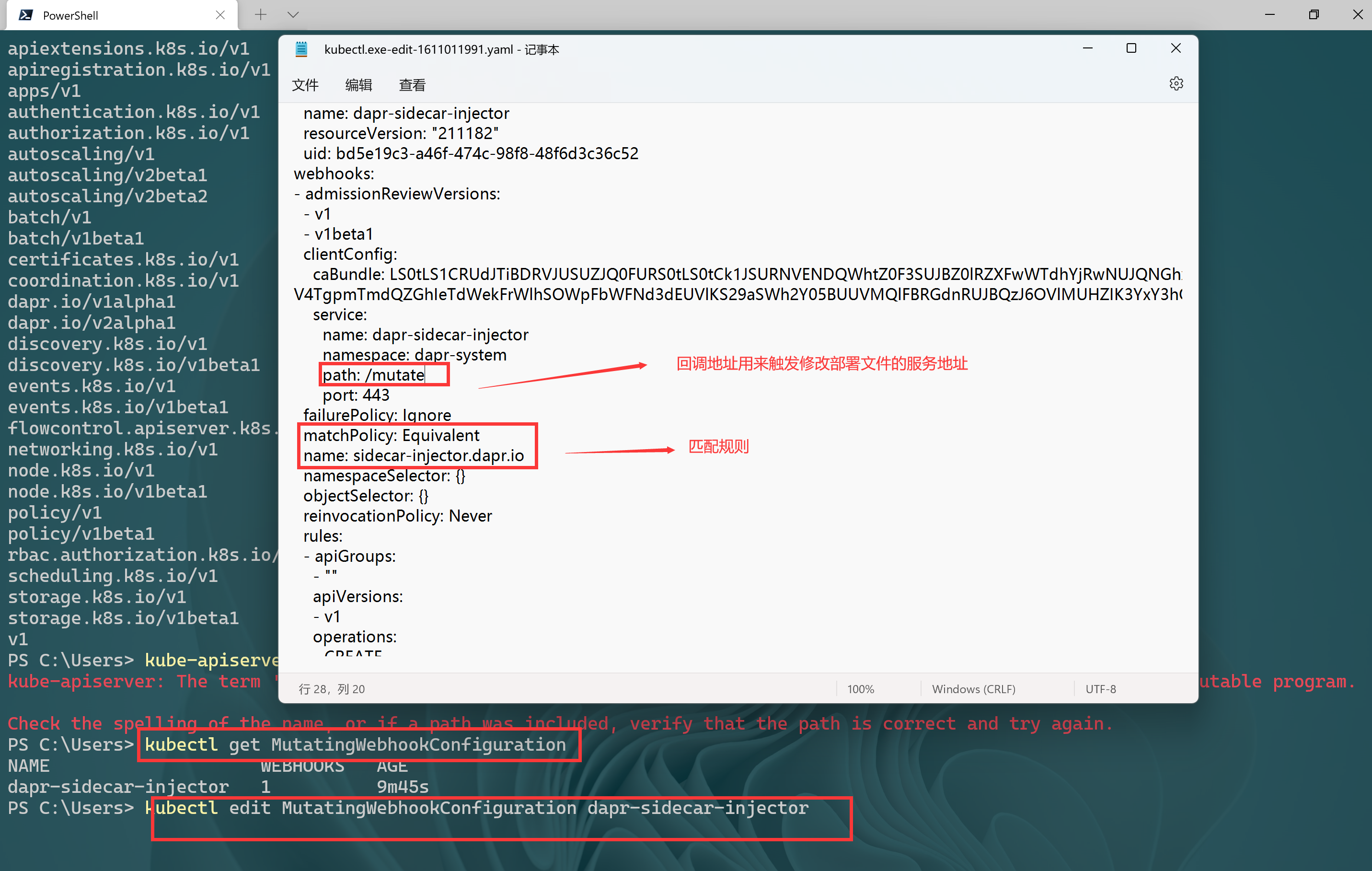
Task: Click 'policy/v1beta1' in terminal output
Action: (81, 534)
